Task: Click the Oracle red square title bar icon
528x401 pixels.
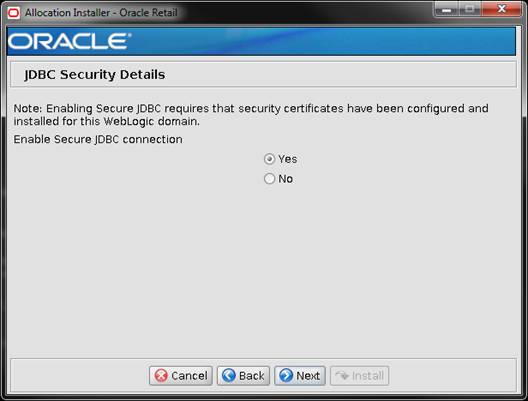Action: (x=13, y=13)
